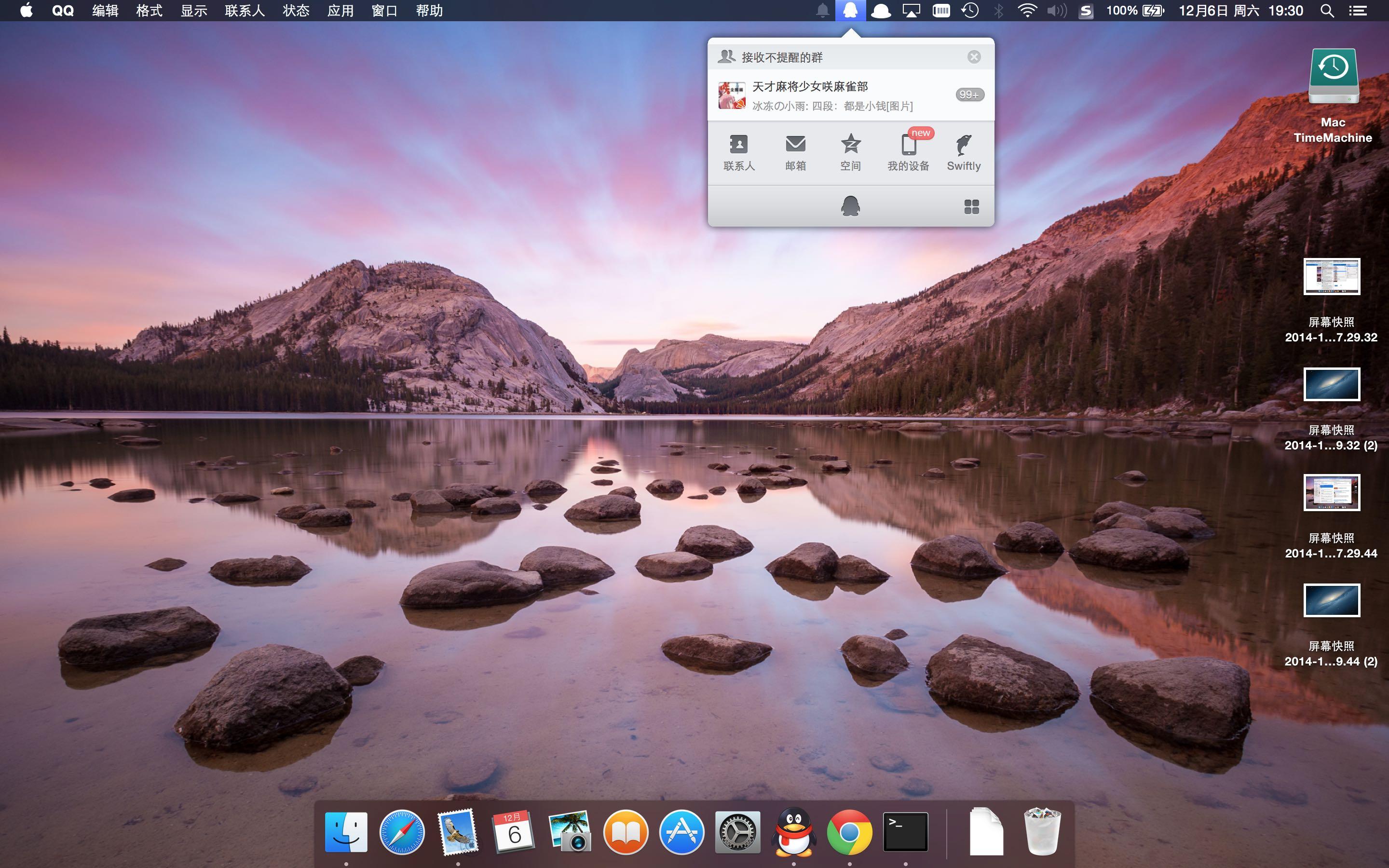Image resolution: width=1389 pixels, height=868 pixels.
Task: Click the highlighted QQ penguin menu bar icon
Action: pos(851,10)
